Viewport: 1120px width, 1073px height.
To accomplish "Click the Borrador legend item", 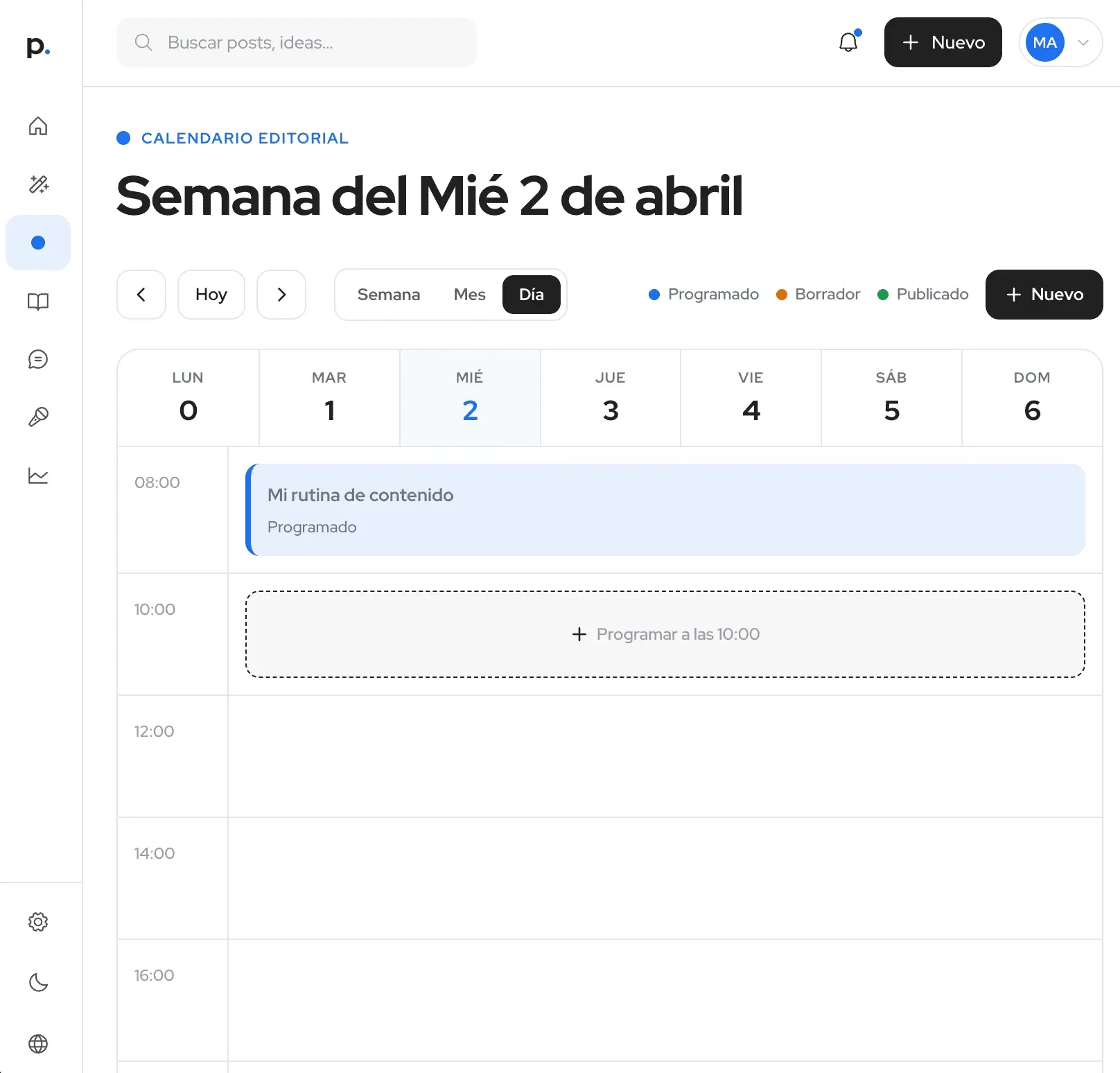I will point(819,295).
